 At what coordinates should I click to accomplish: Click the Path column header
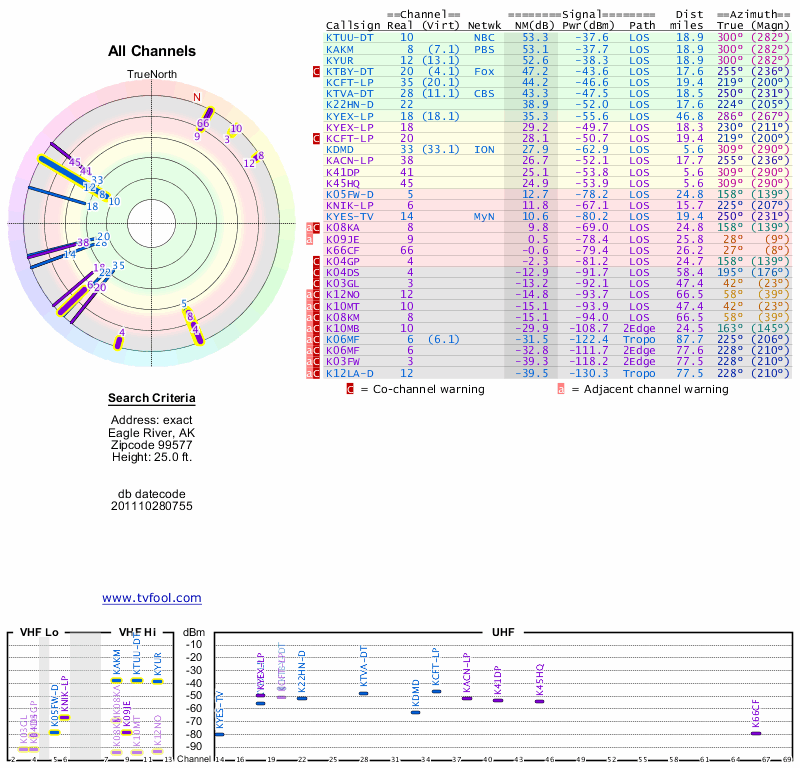coord(642,26)
